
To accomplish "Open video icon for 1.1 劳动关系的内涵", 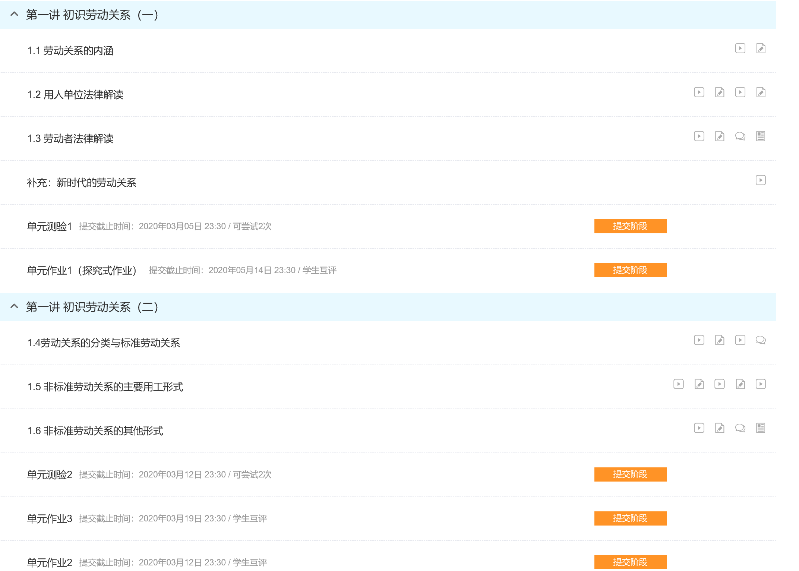I will [740, 48].
